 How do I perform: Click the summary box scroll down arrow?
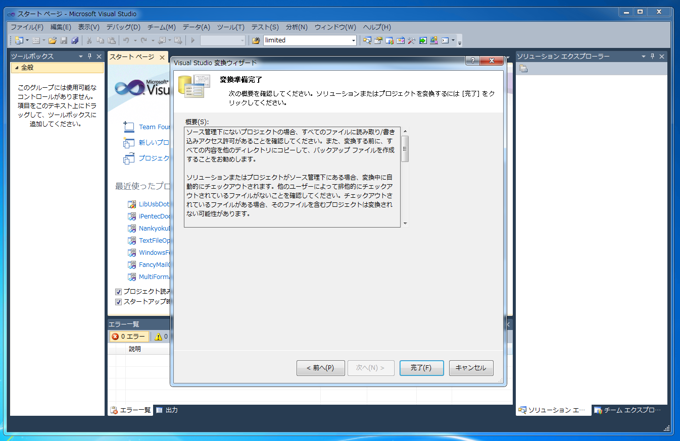click(x=405, y=223)
